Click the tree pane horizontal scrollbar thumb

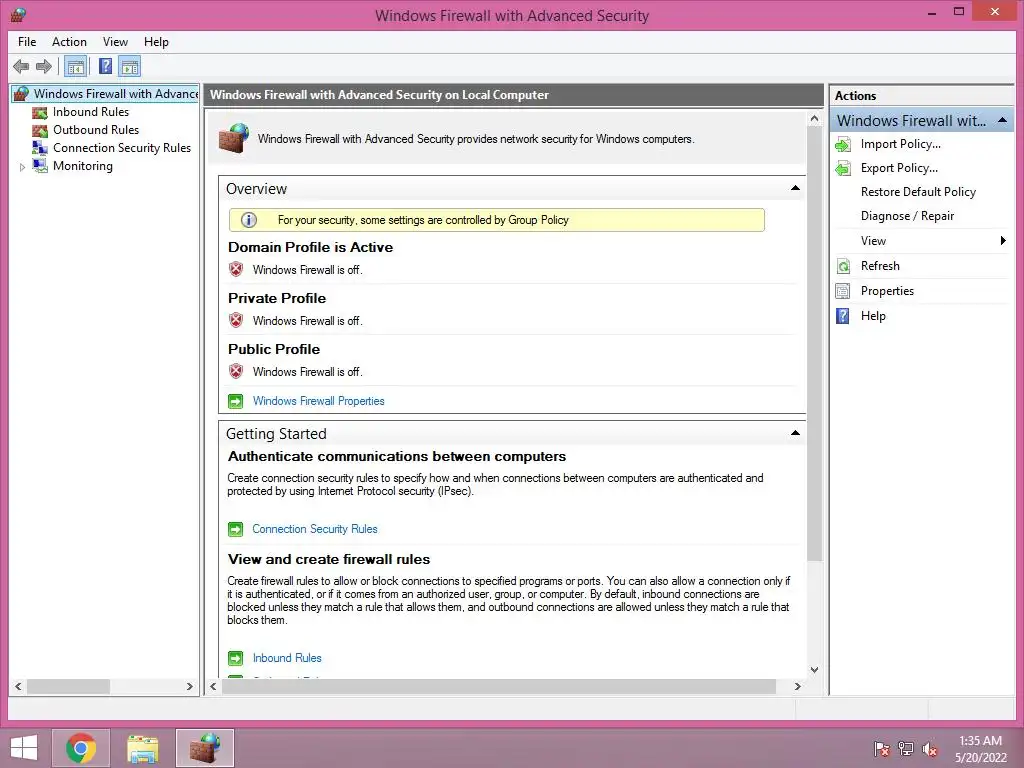[68, 686]
